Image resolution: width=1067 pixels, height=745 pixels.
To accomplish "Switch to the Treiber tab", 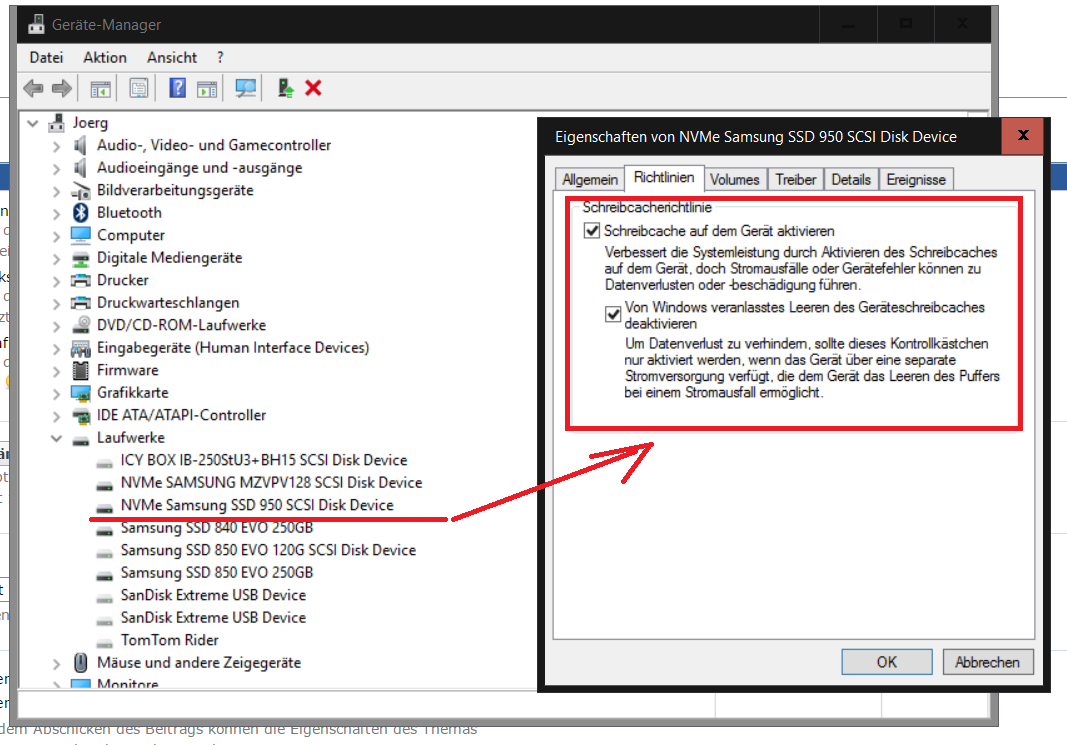I will 795,180.
